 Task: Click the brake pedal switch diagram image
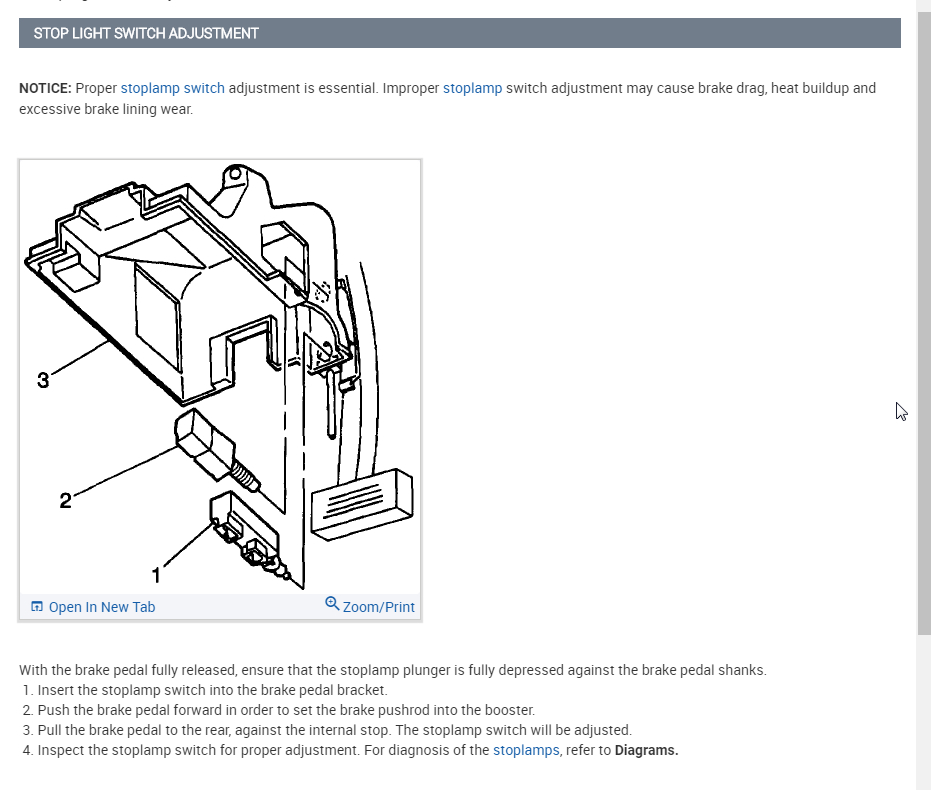coord(220,377)
